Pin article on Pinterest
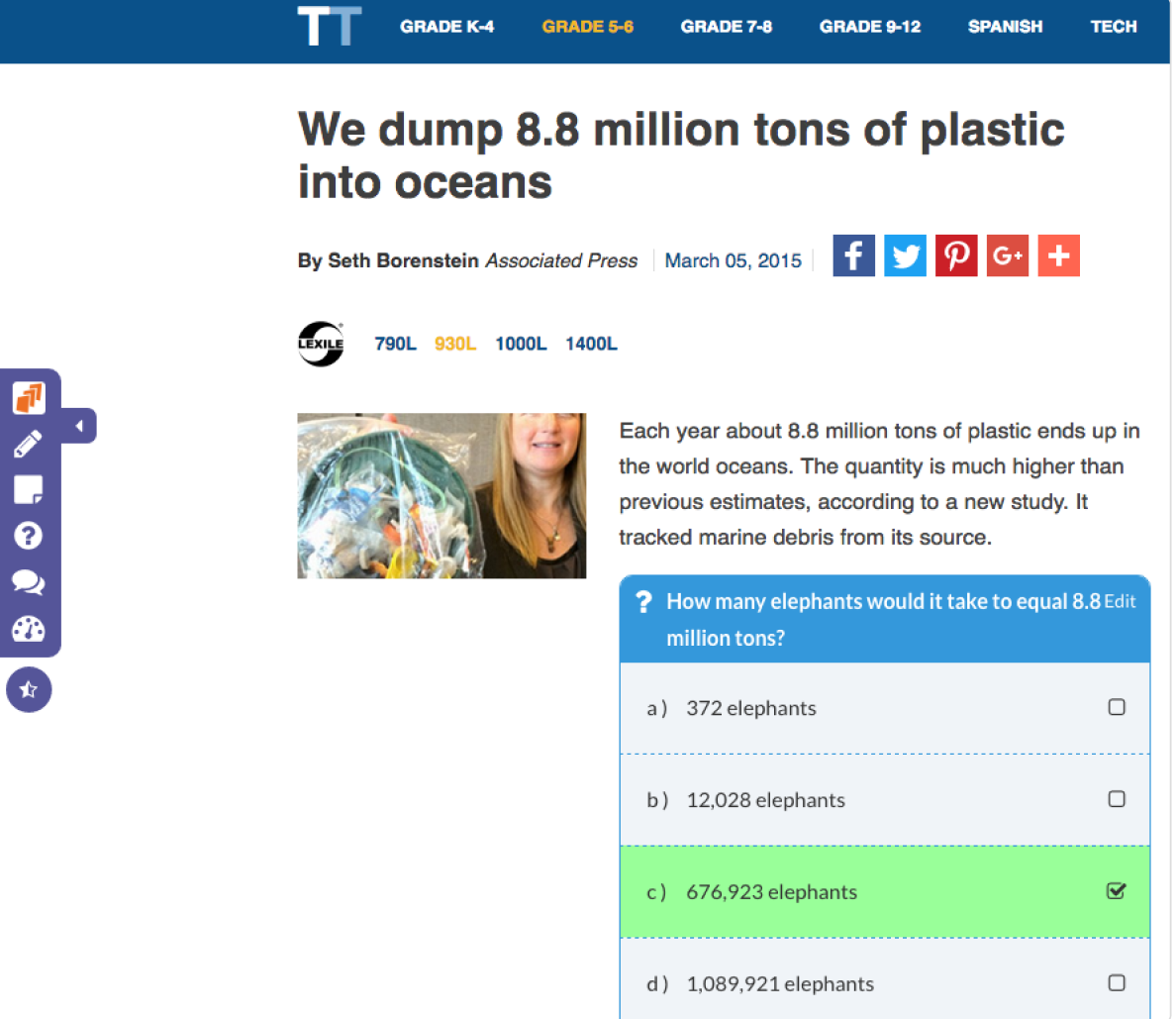 click(x=956, y=255)
